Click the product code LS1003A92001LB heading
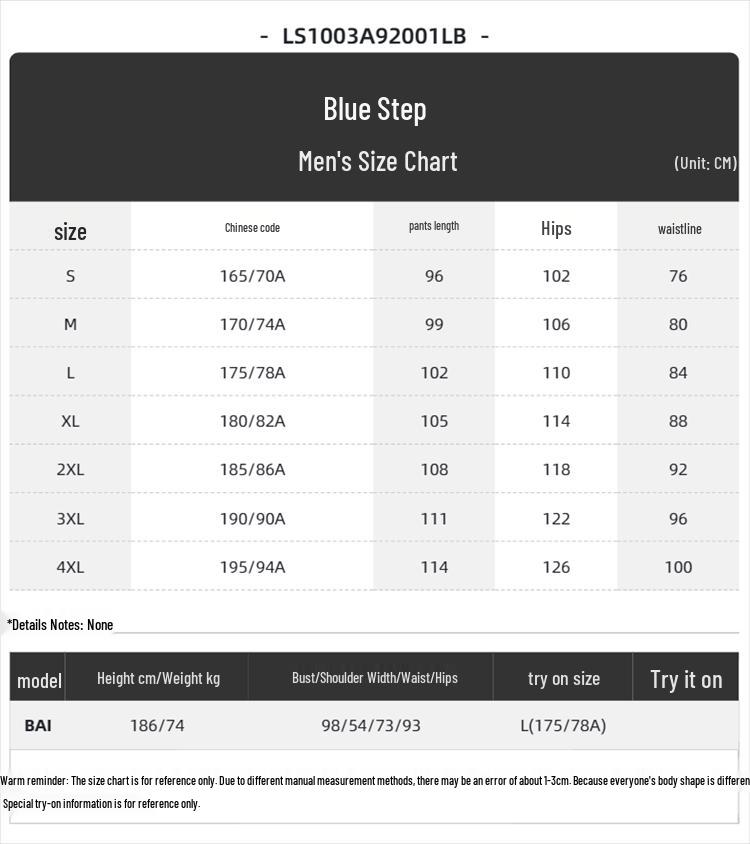Image resolution: width=750 pixels, height=844 pixels. (374, 36)
